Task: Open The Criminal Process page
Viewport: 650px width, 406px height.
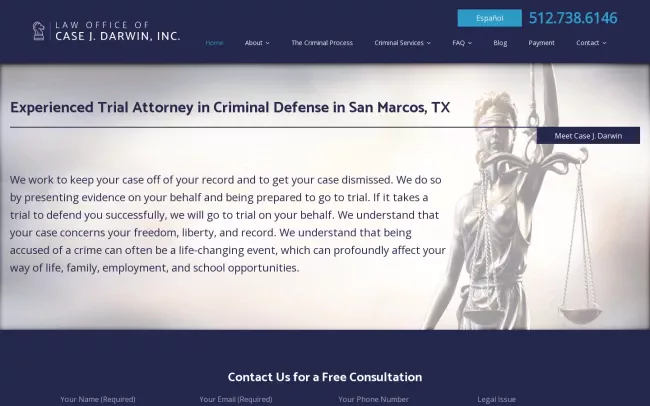Action: tap(322, 43)
